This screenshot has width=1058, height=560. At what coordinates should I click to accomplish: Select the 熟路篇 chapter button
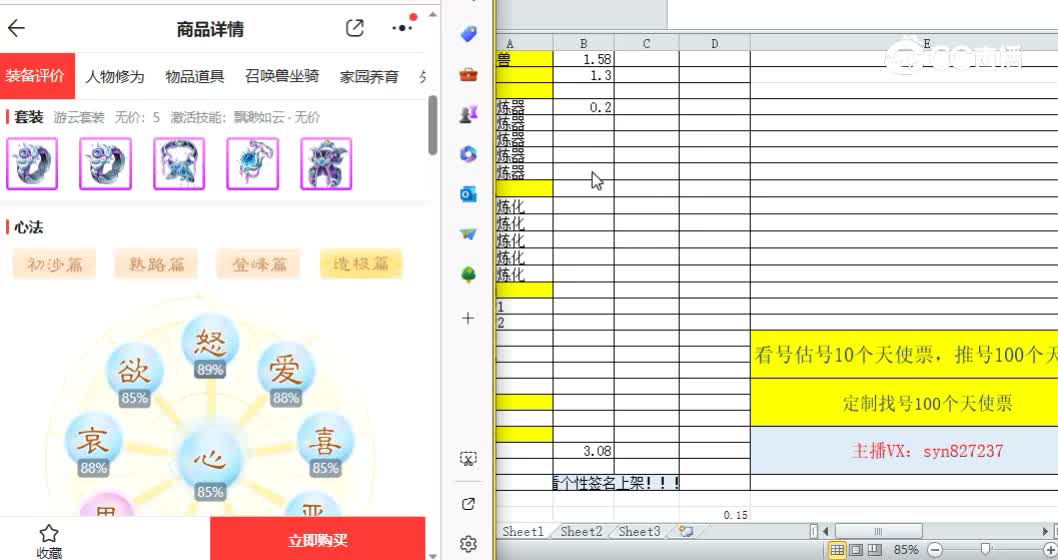tap(157, 264)
